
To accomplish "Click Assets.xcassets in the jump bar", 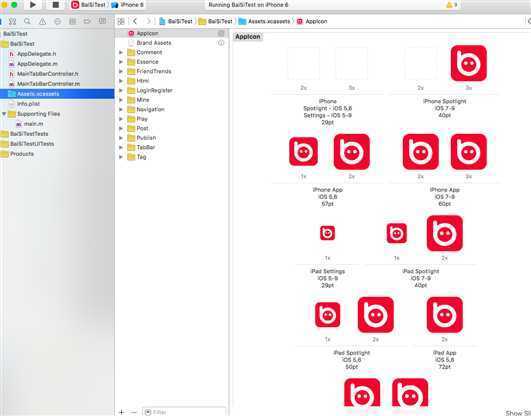I will tap(264, 21).
